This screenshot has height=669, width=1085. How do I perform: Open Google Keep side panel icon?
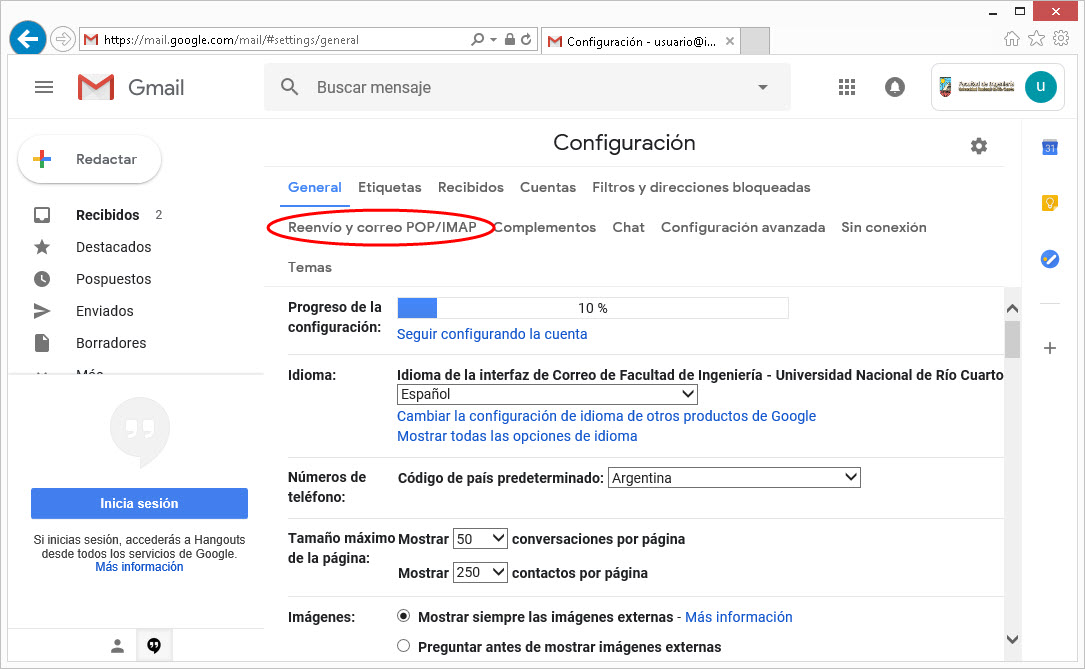(1050, 203)
